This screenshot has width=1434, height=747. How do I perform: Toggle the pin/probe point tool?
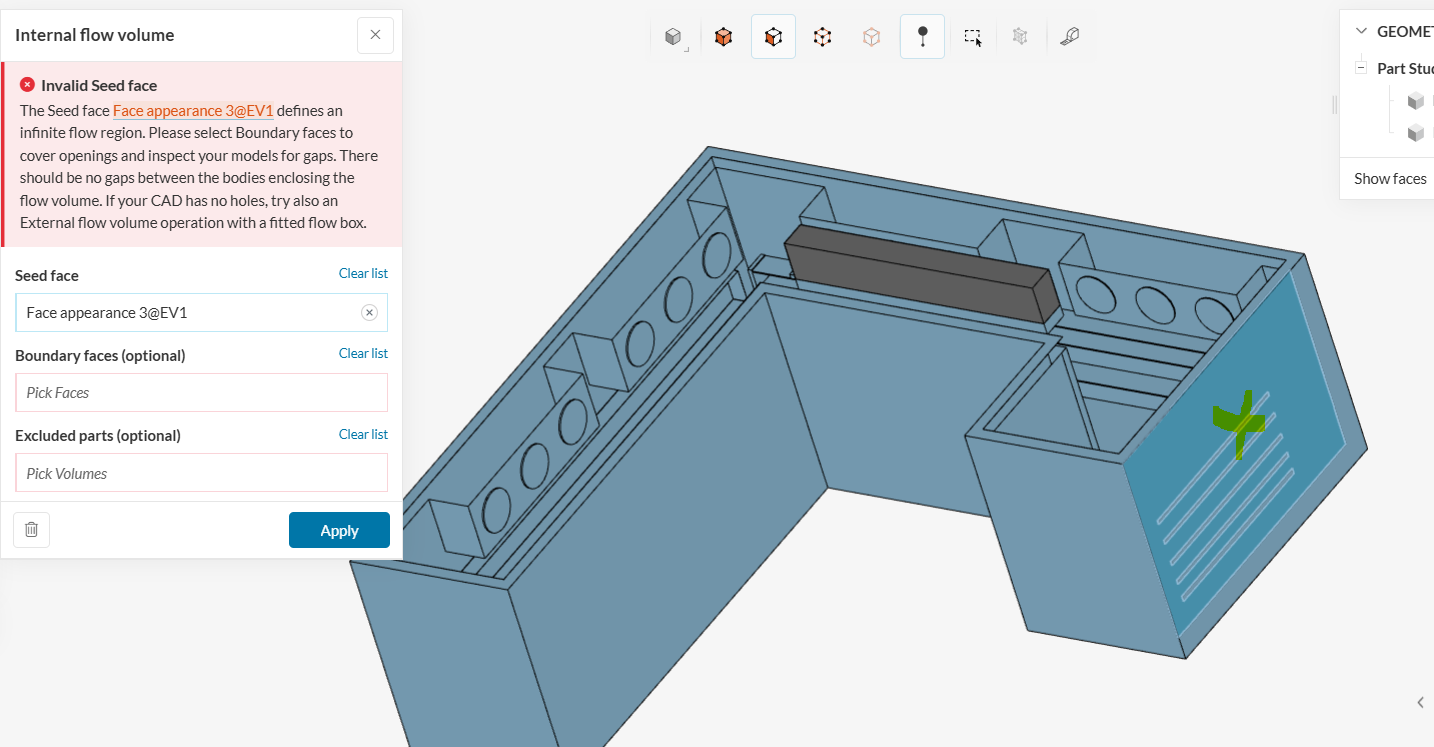pos(922,37)
